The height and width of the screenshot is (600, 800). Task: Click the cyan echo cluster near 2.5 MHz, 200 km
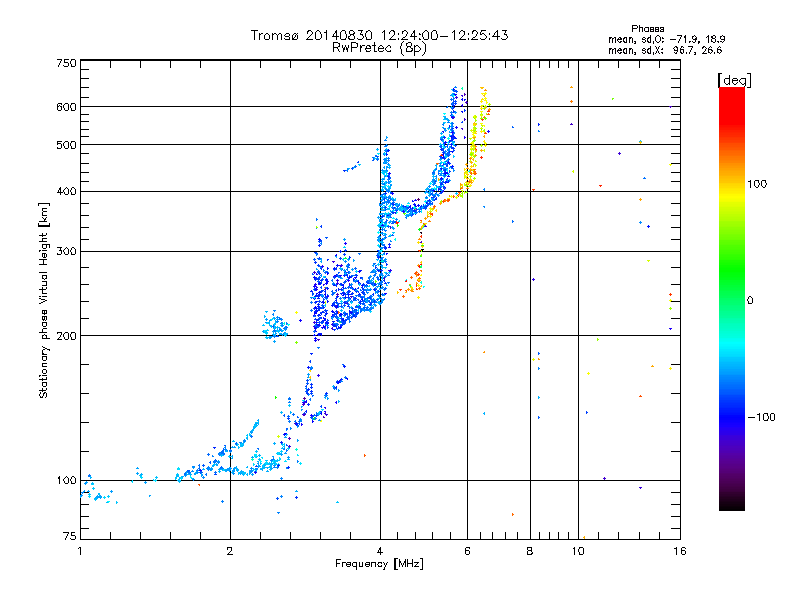point(276,325)
